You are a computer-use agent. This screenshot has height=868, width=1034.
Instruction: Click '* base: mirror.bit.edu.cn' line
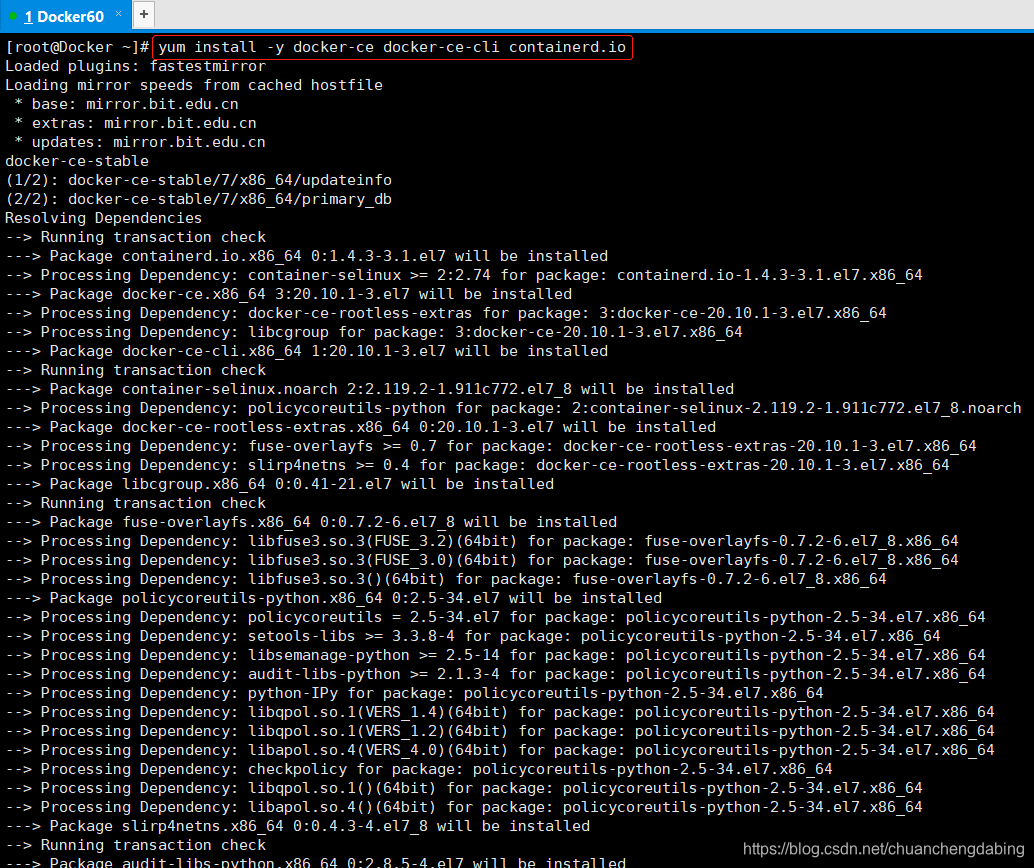(126, 104)
